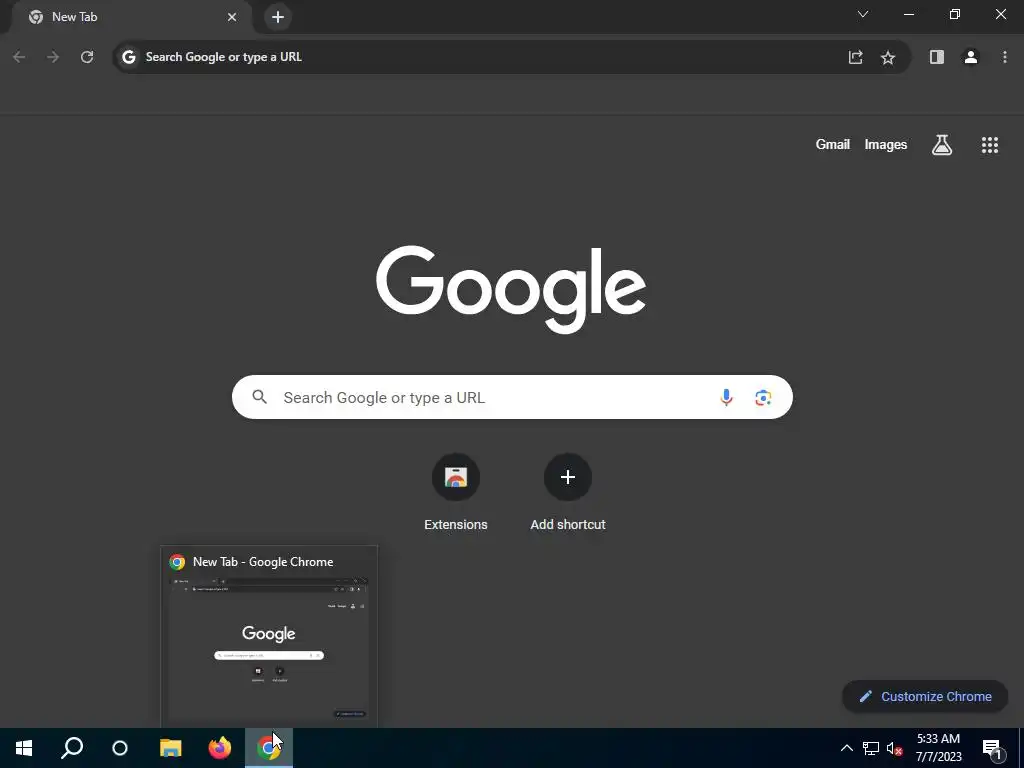The image size is (1024, 768).
Task: Open the Google apps grid
Action: 990,145
